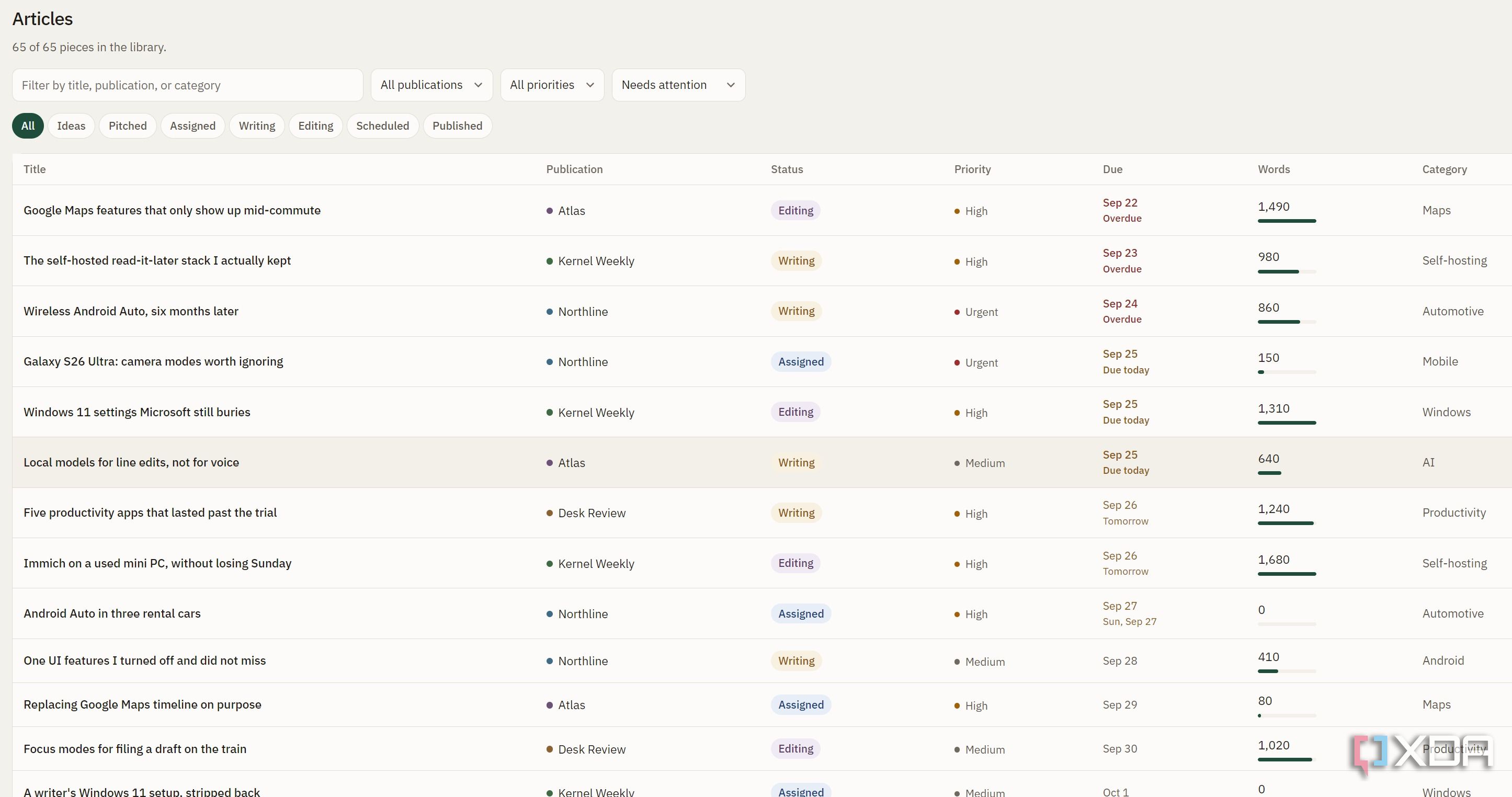Click Assigned badge on Replacing Google Maps timeline row
Screen dimensions: 1512x797
click(x=801, y=704)
